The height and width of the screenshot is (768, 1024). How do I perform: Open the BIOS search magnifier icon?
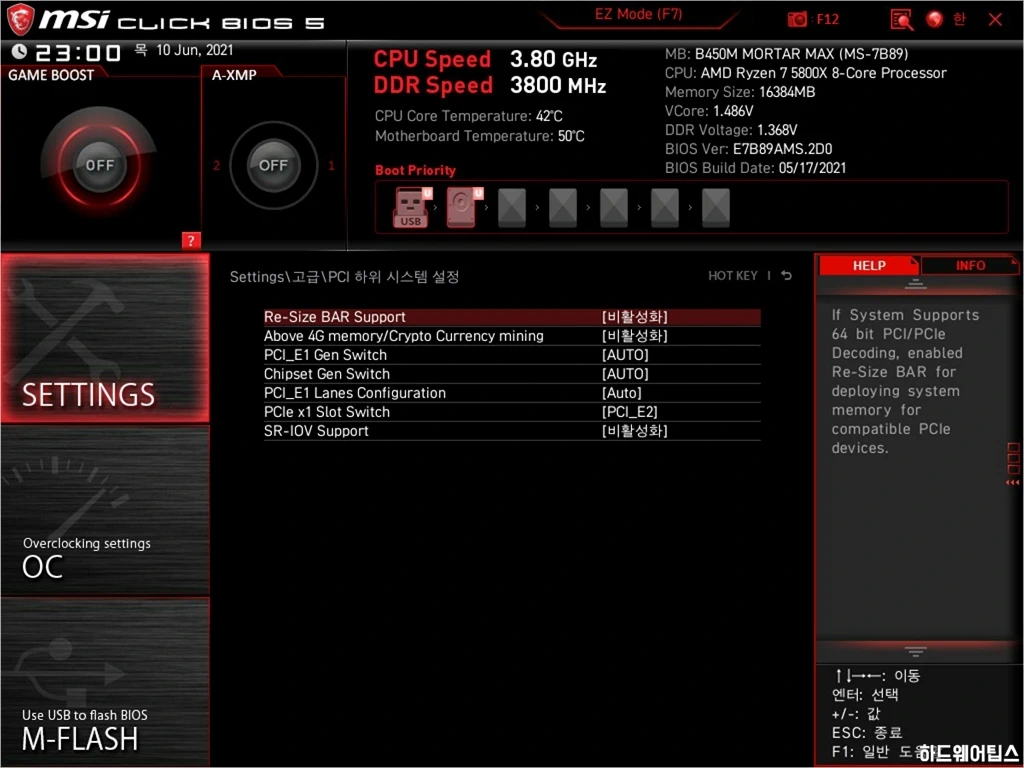(902, 20)
